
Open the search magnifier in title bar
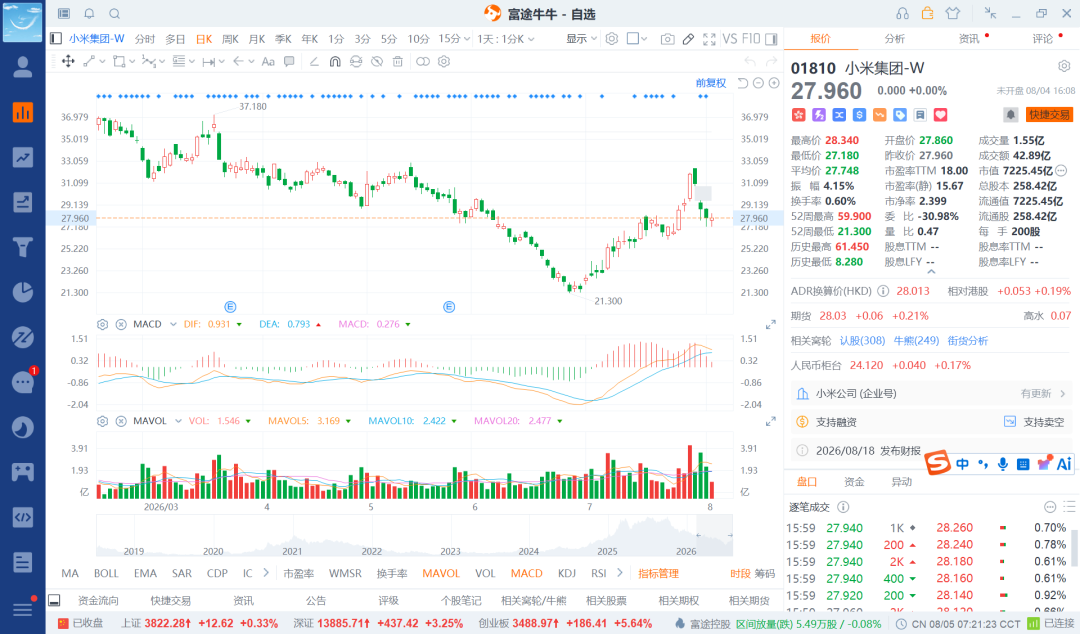pos(114,14)
